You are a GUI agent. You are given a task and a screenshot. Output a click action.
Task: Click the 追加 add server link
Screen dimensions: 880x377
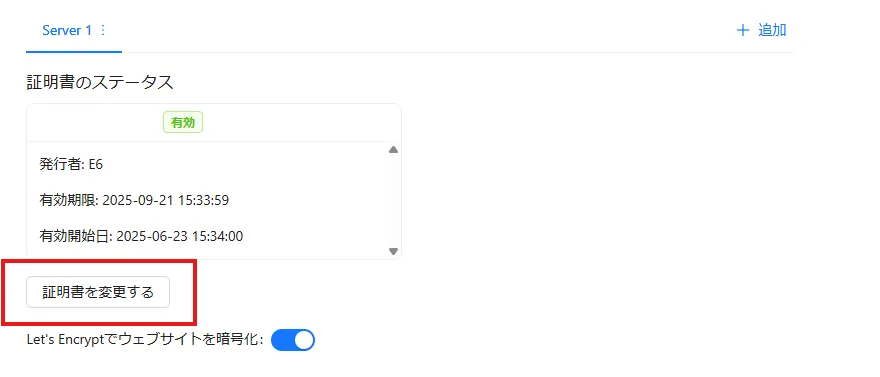[772, 30]
